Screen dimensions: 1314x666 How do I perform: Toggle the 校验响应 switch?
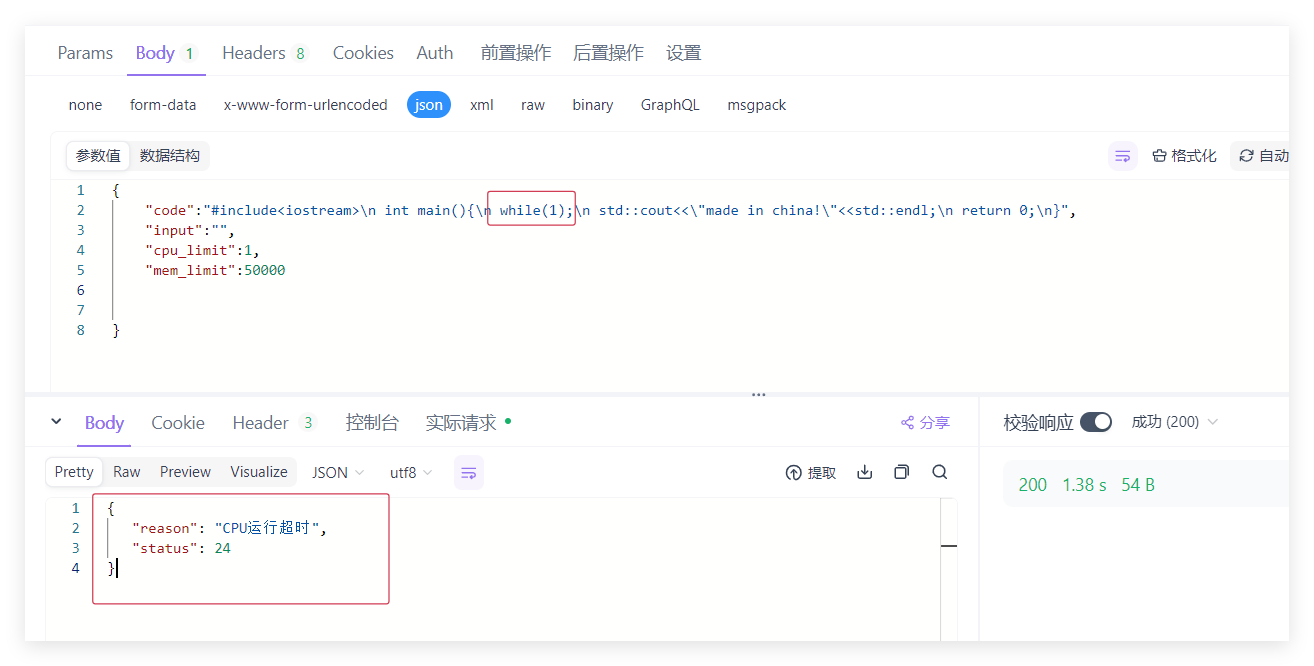click(1096, 422)
